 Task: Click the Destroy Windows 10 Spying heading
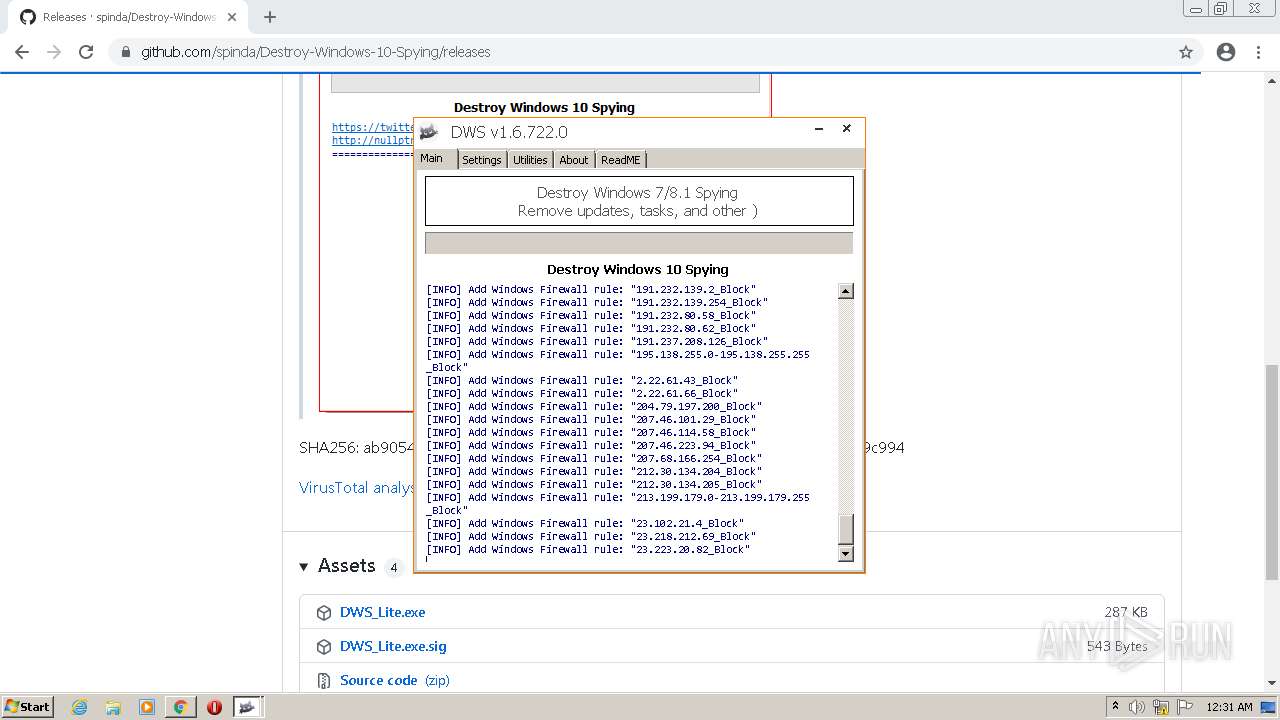pos(638,269)
